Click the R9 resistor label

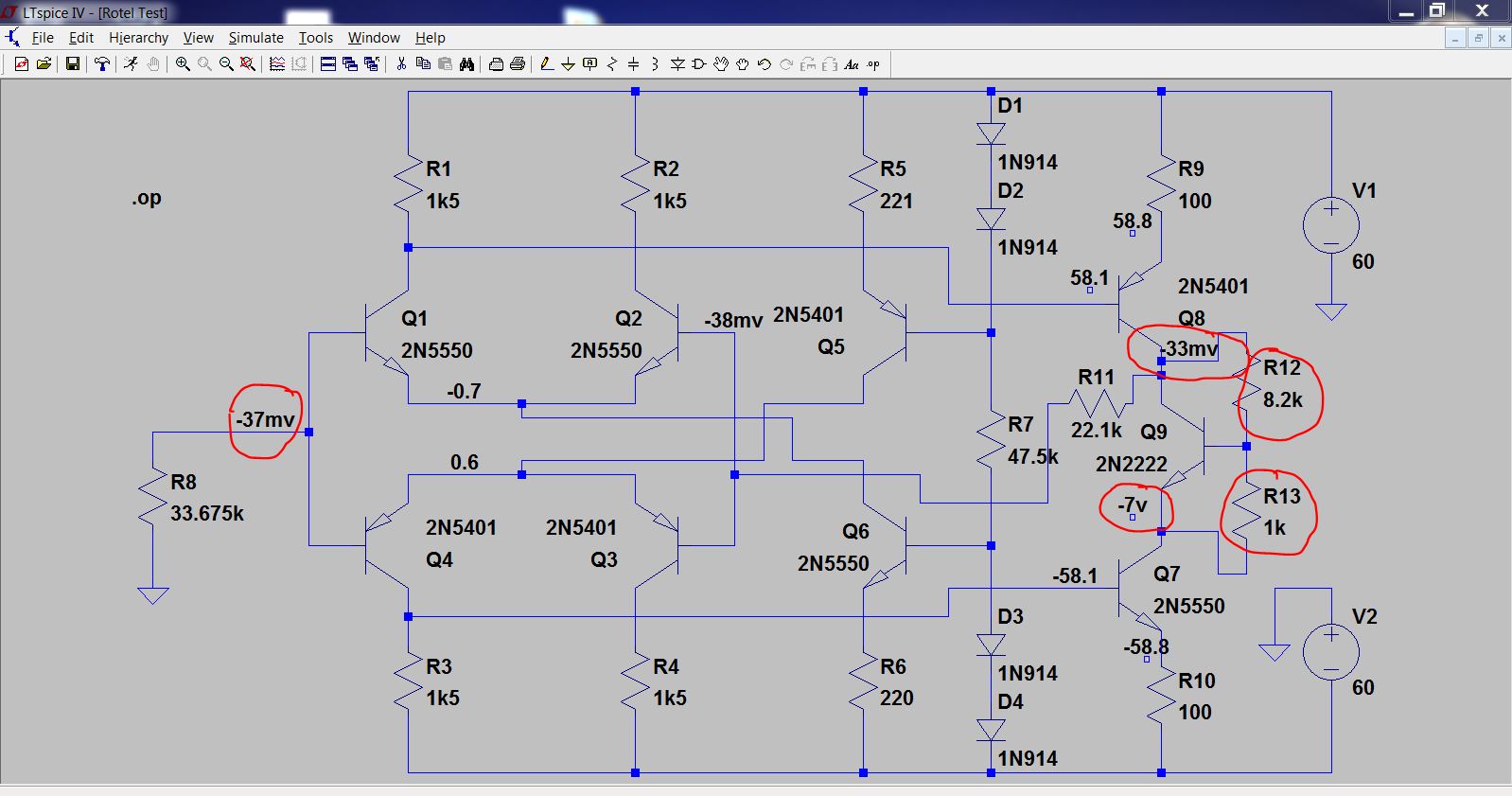point(1190,168)
